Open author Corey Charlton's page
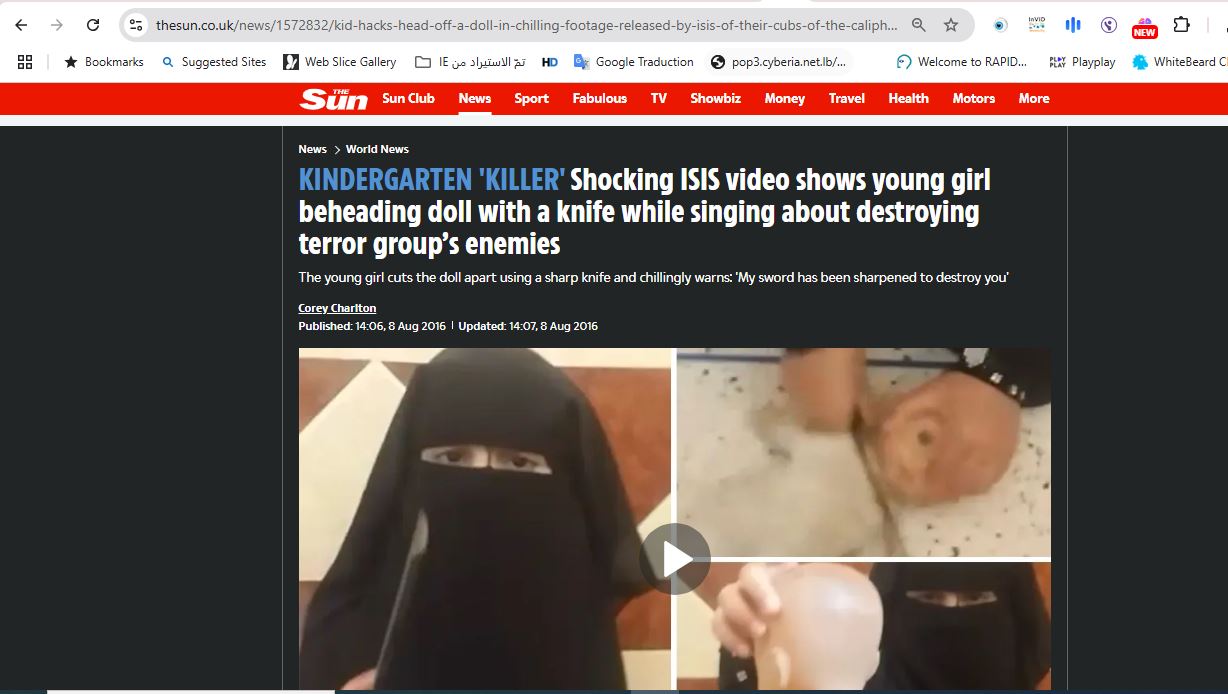The height and width of the screenshot is (694, 1228). point(337,308)
